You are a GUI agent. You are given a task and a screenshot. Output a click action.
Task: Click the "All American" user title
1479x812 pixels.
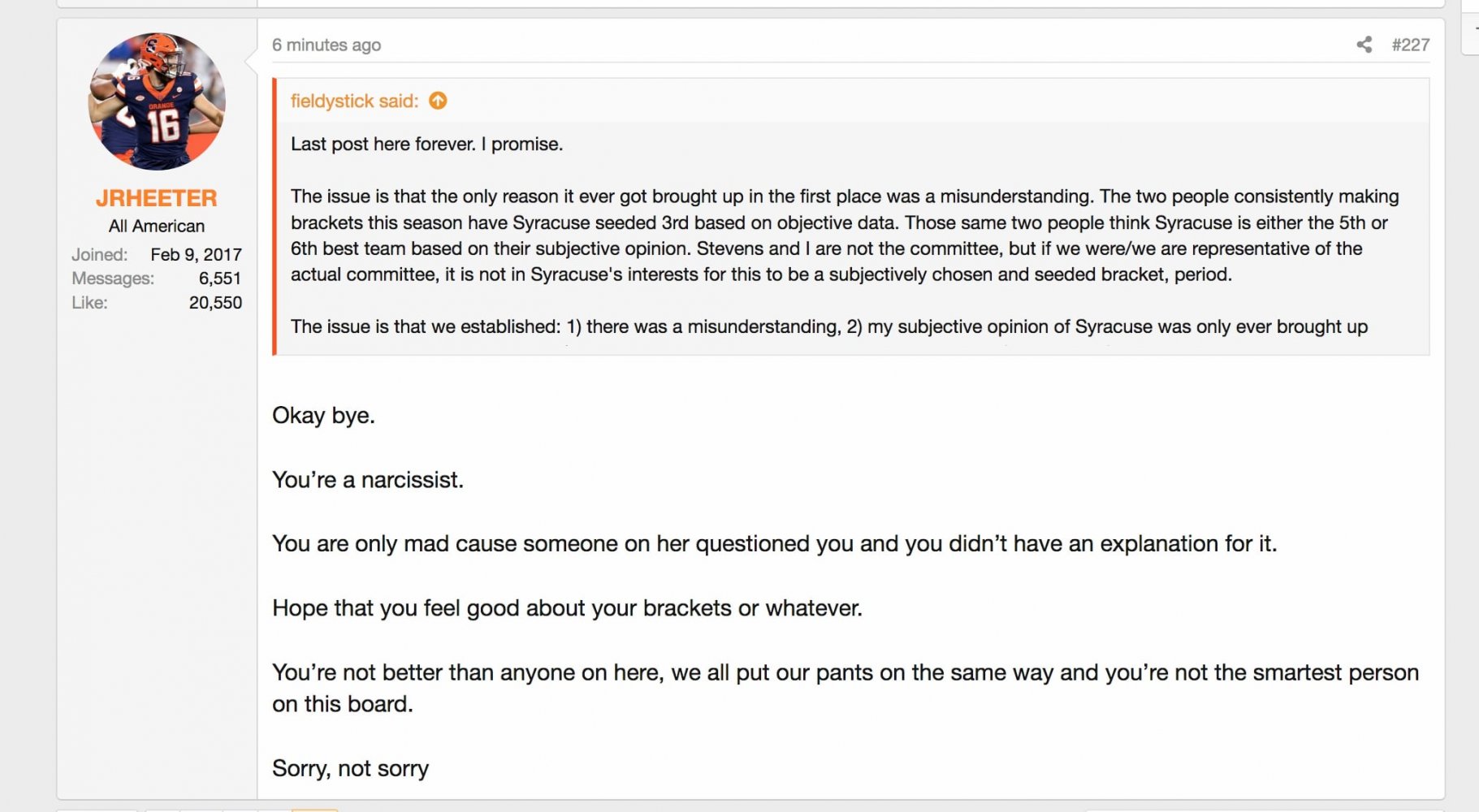(x=157, y=226)
